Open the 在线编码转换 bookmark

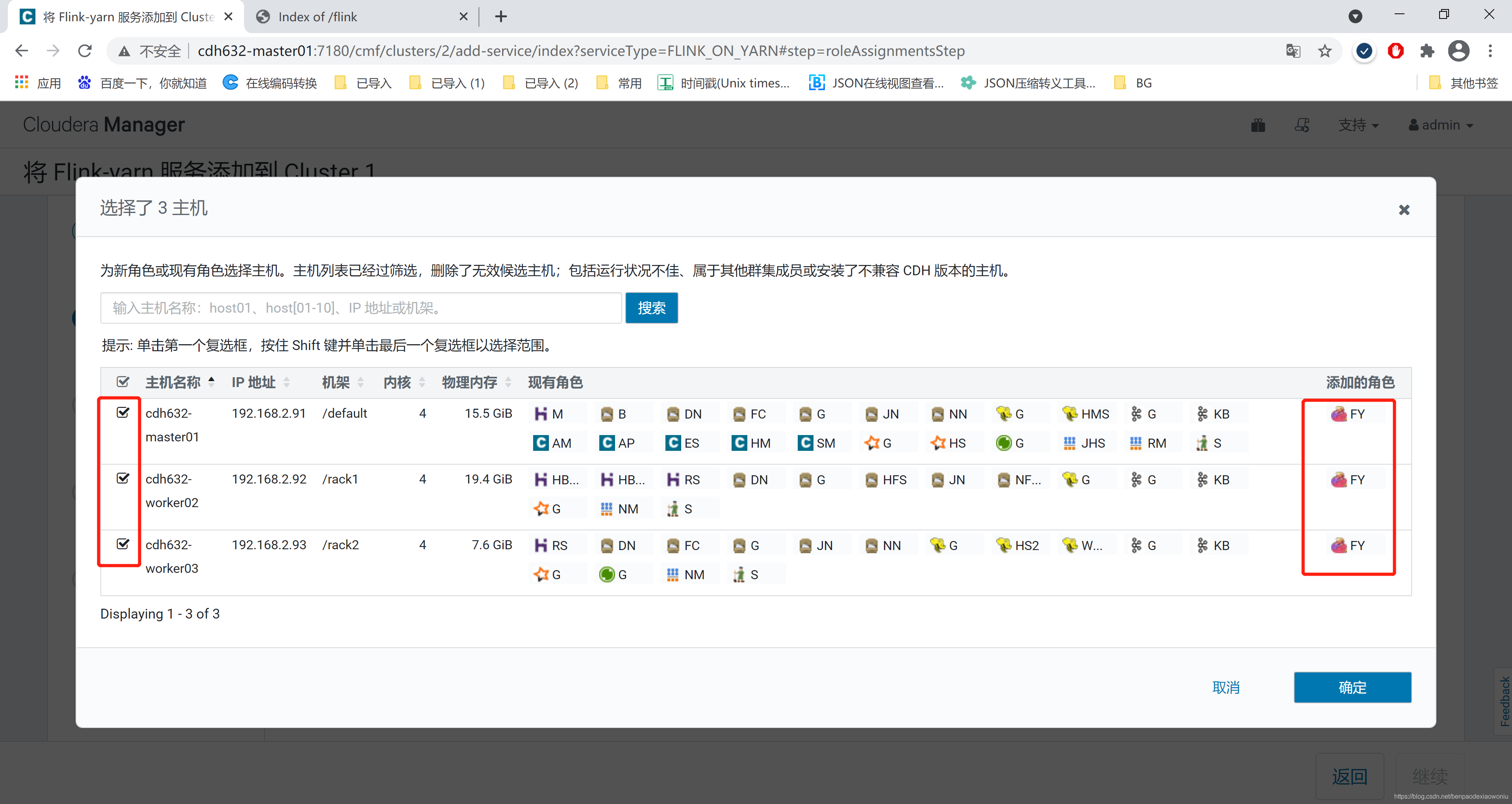tap(270, 83)
